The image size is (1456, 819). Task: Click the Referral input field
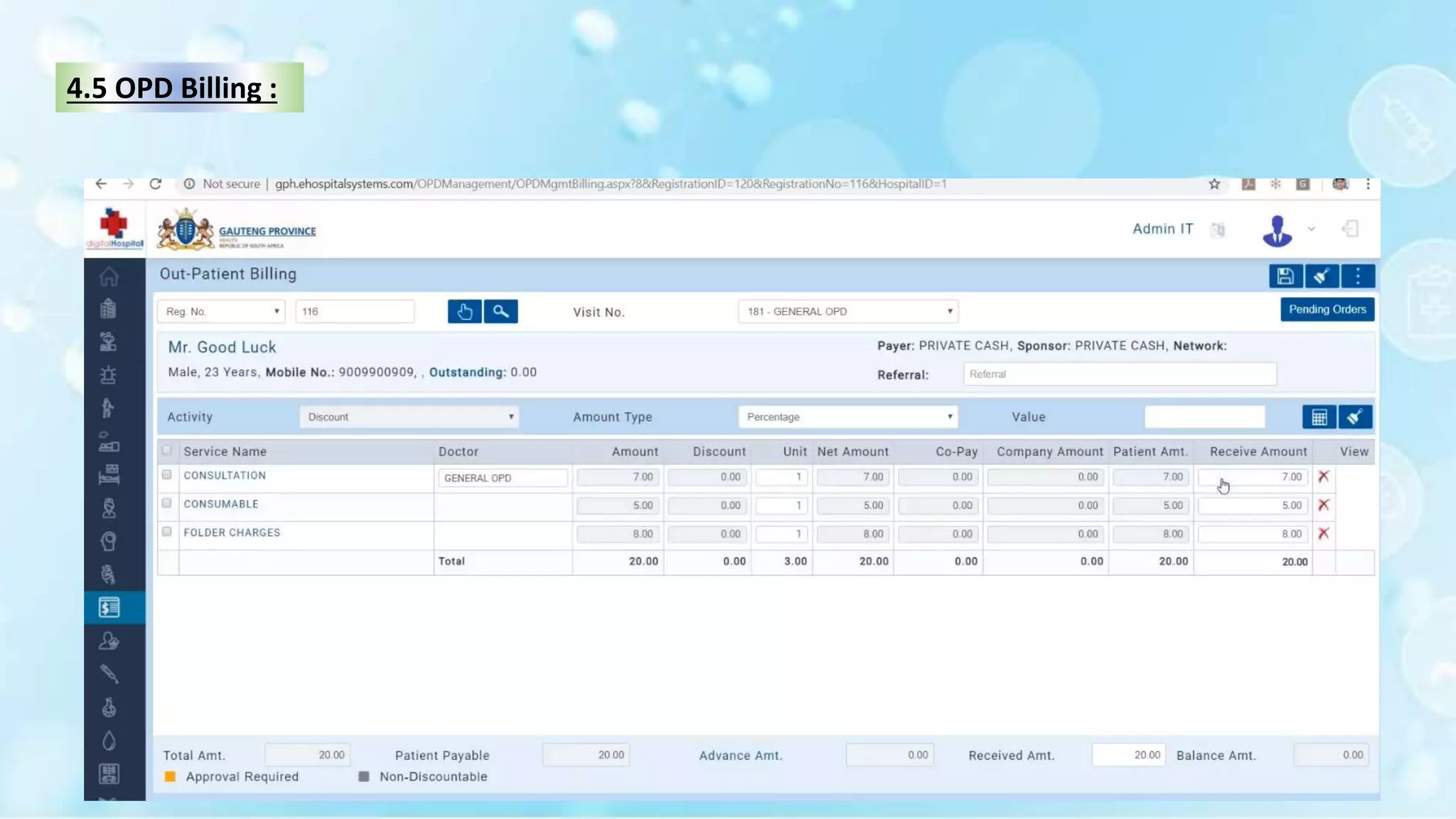[x=1120, y=374]
